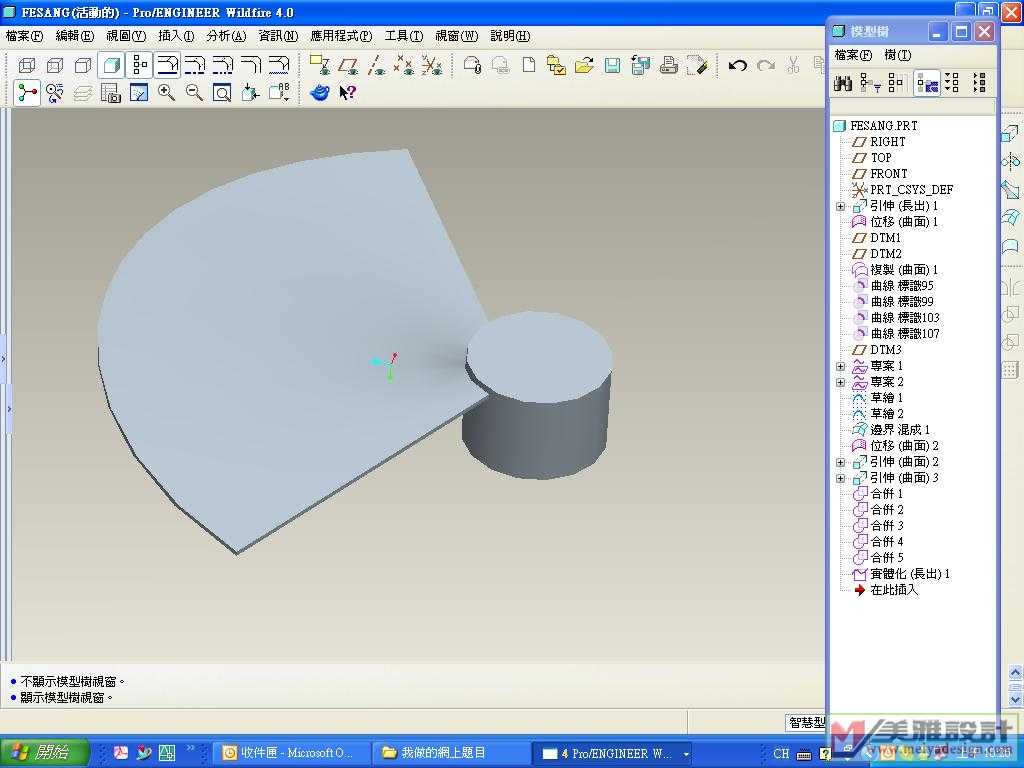The width and height of the screenshot is (1024, 768).
Task: Click the zoom in tool
Action: point(167,93)
